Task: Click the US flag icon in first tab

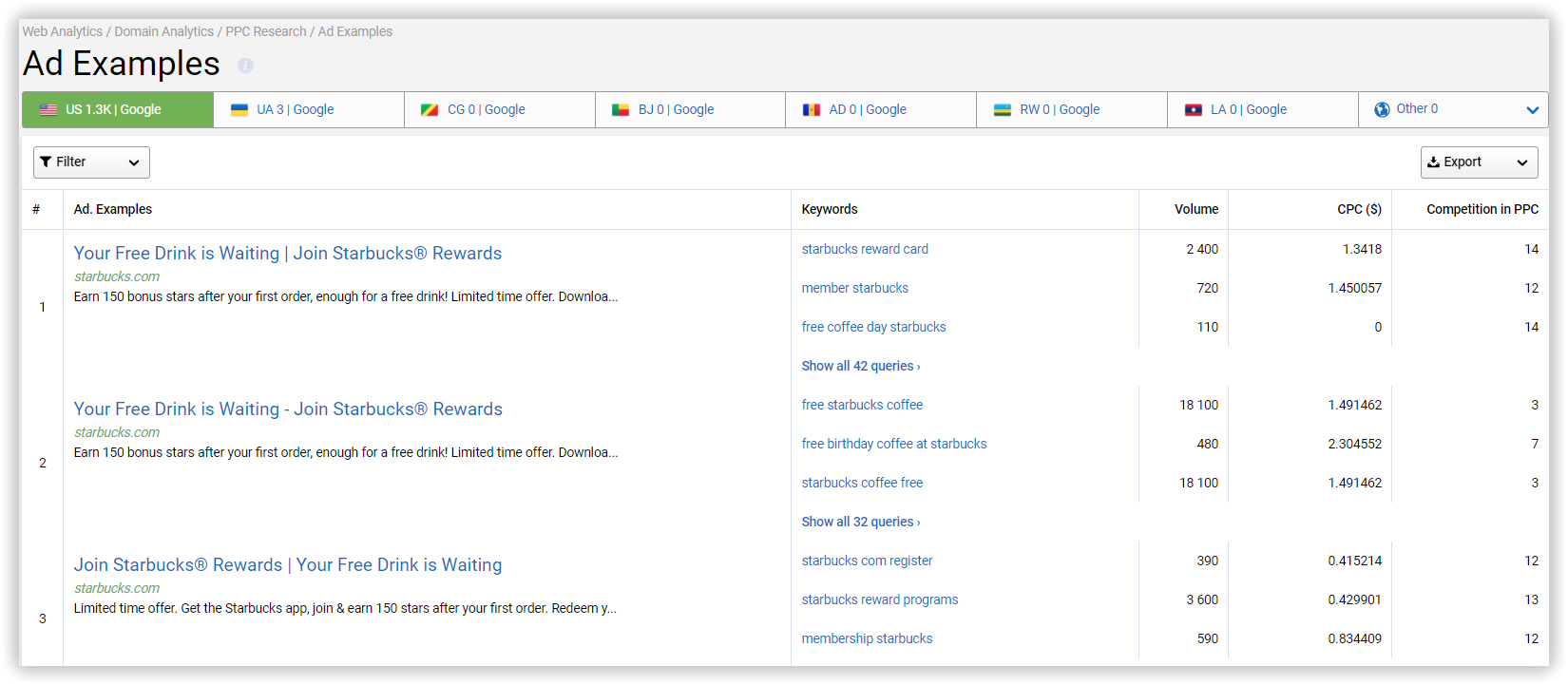Action: [x=48, y=110]
